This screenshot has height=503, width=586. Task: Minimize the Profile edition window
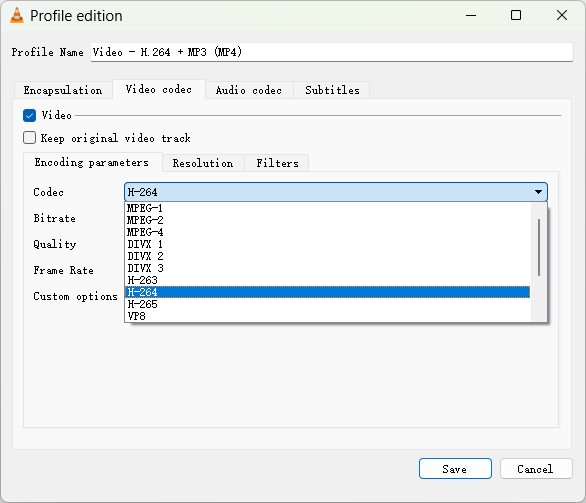click(471, 16)
